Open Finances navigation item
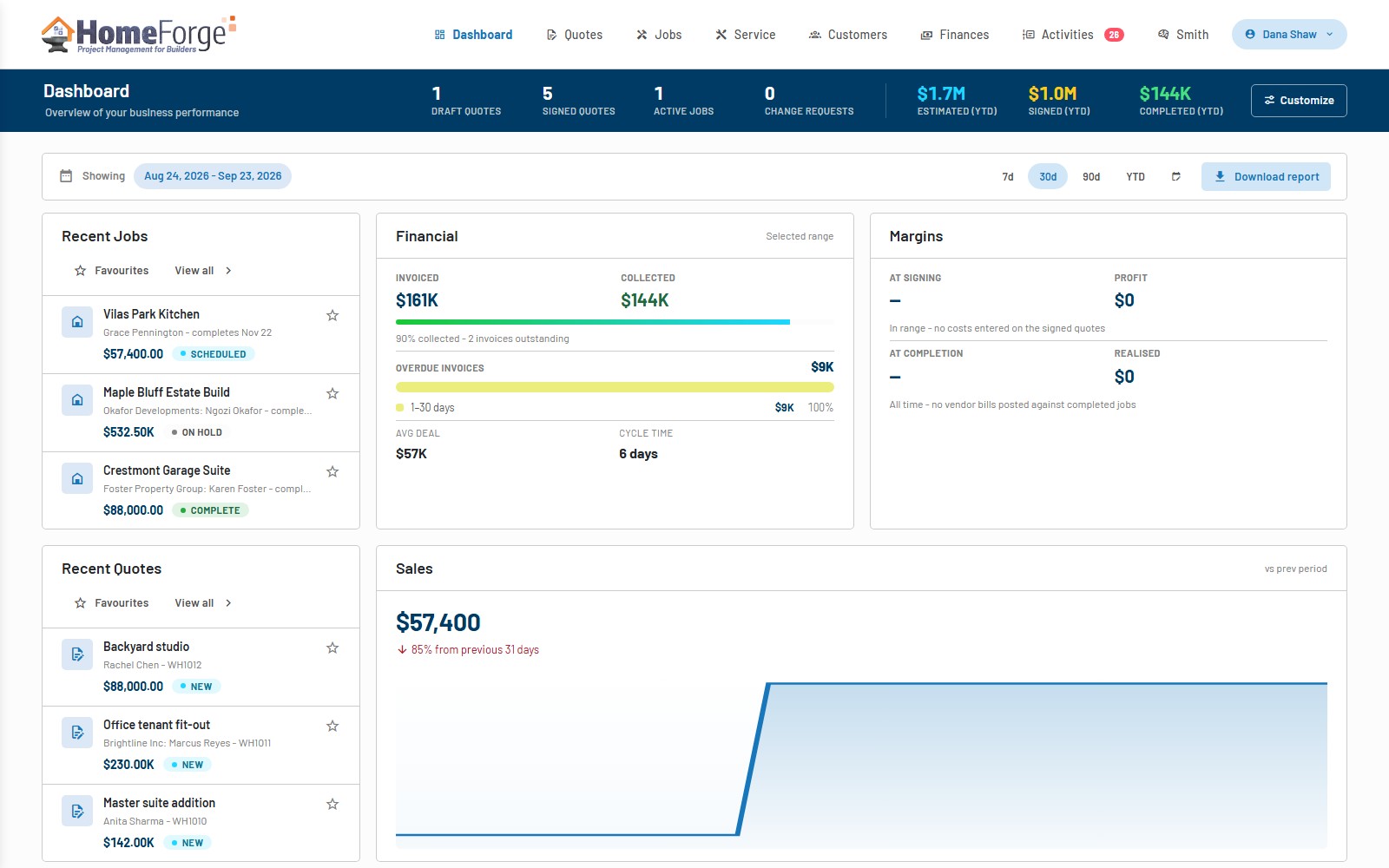Screen dimensions: 1389x868 [x=955, y=35]
